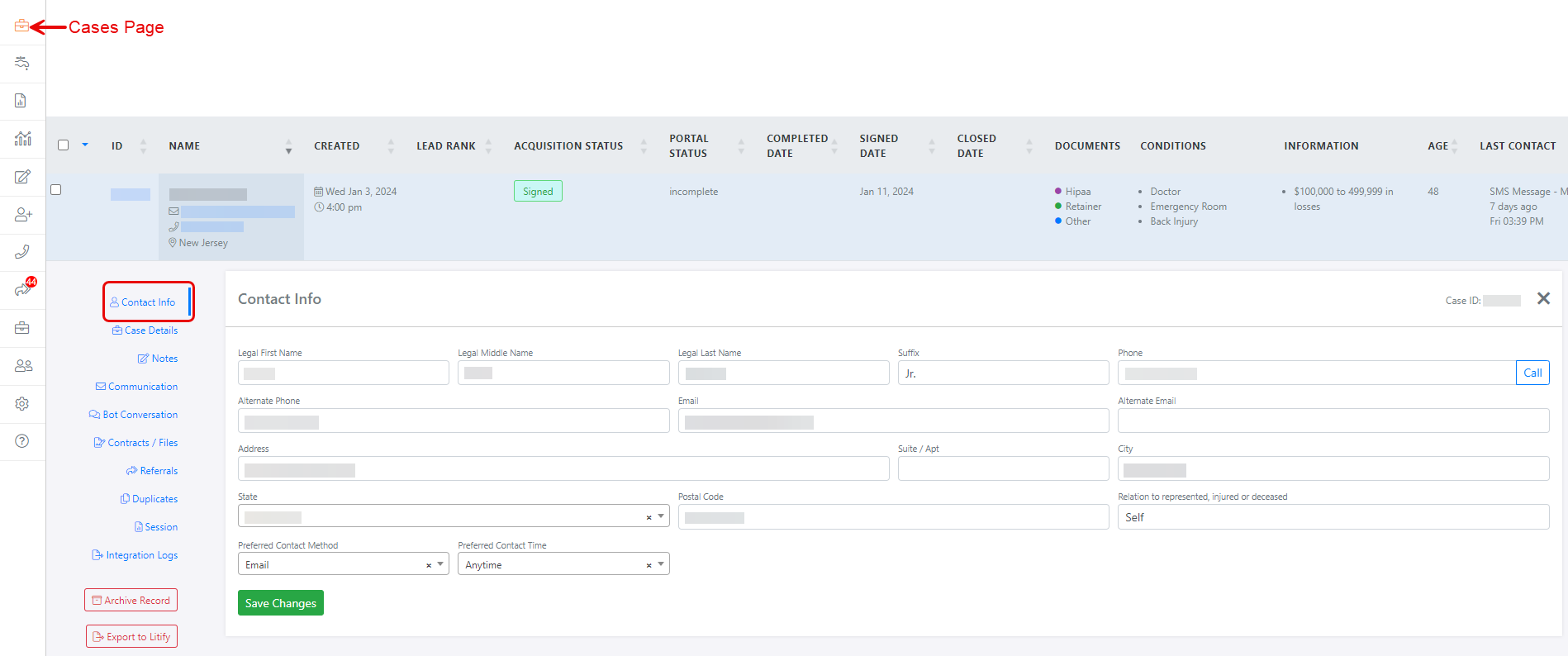Open the Preferred Contact Method dropdown

[x=440, y=564]
